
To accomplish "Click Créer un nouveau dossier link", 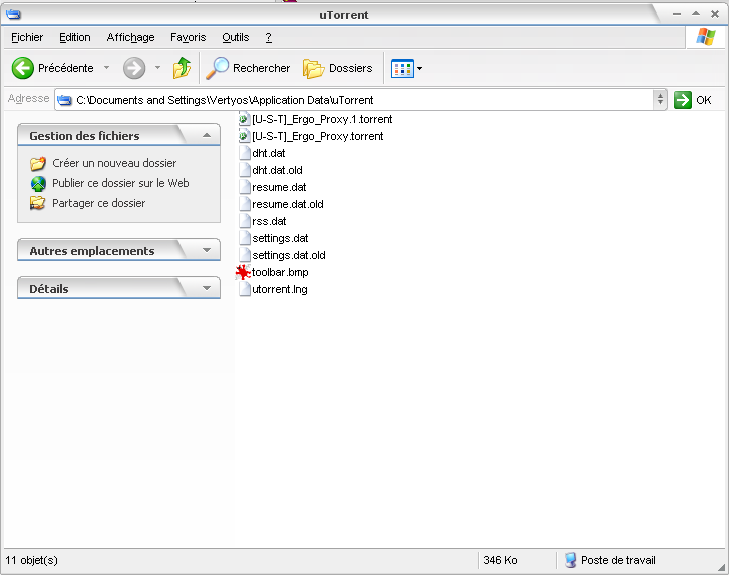I will (114, 163).
